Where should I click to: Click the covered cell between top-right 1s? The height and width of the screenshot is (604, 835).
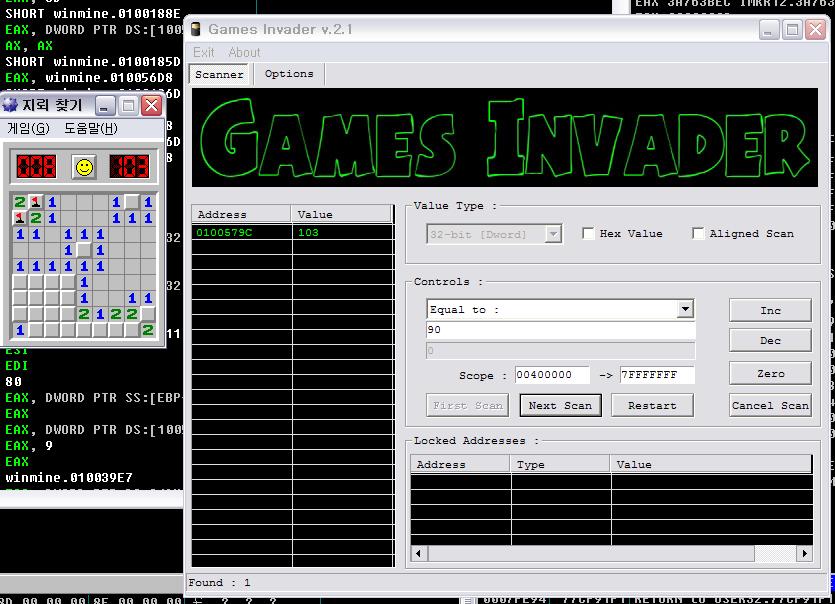pos(132,202)
